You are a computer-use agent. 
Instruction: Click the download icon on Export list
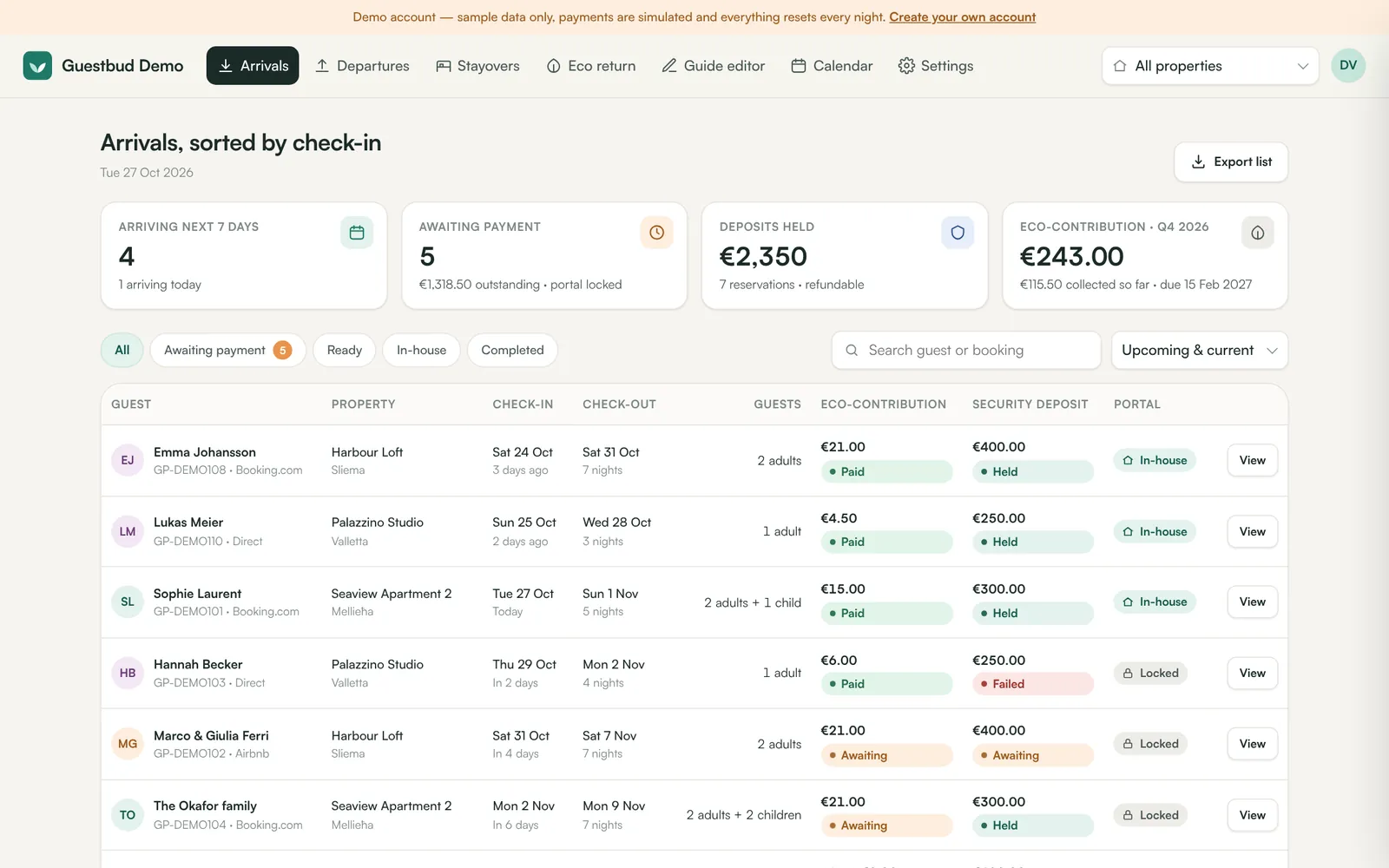click(x=1198, y=161)
